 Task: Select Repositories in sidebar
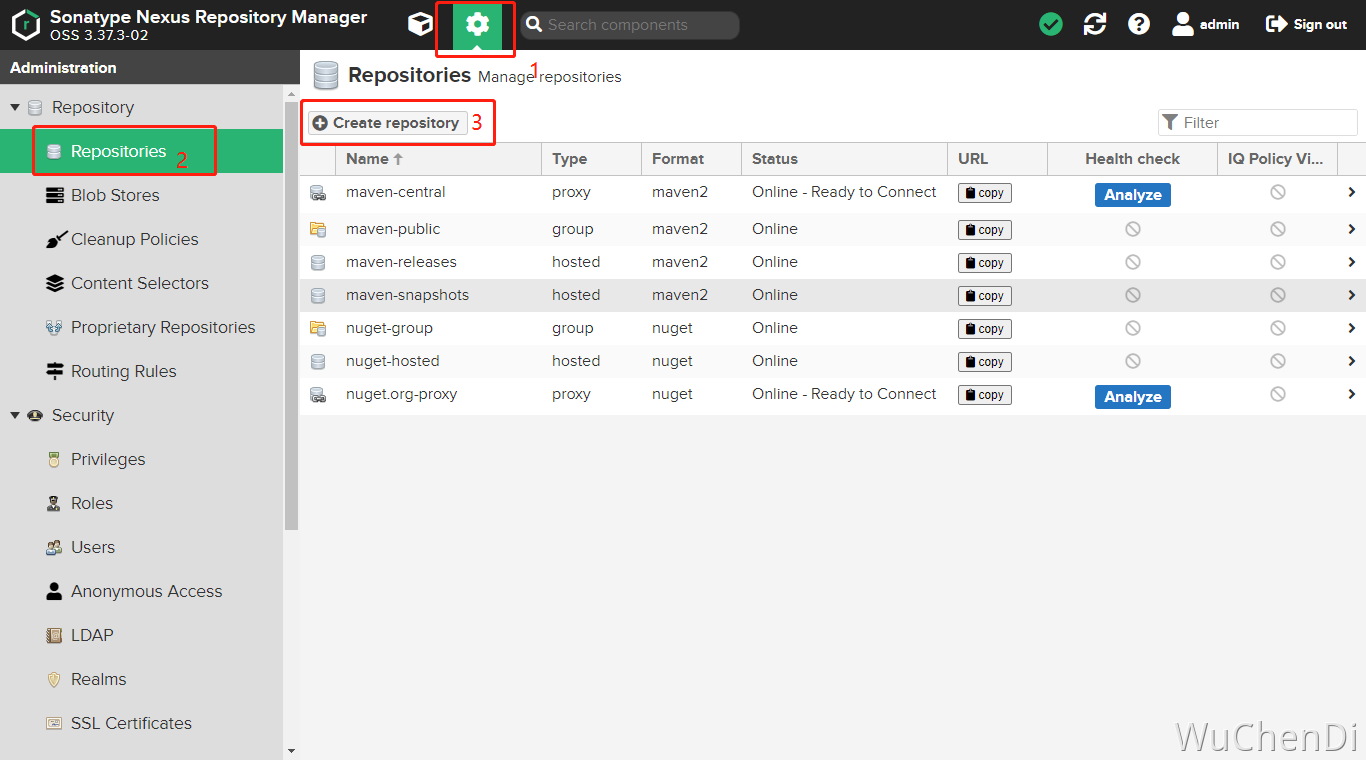(x=142, y=151)
